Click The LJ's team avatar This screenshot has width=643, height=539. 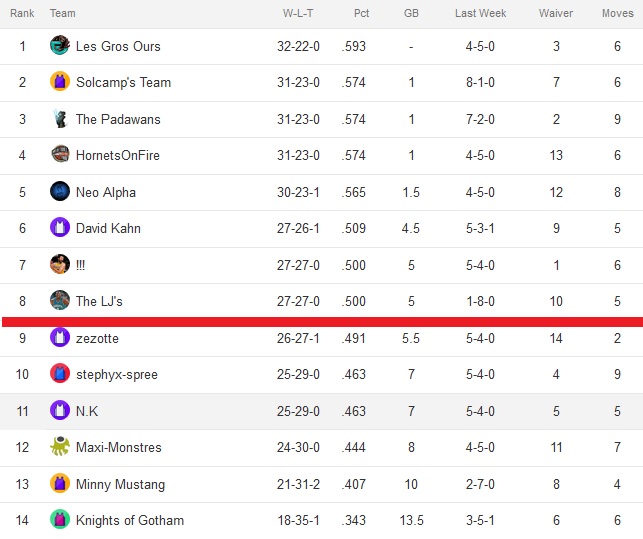[60, 301]
